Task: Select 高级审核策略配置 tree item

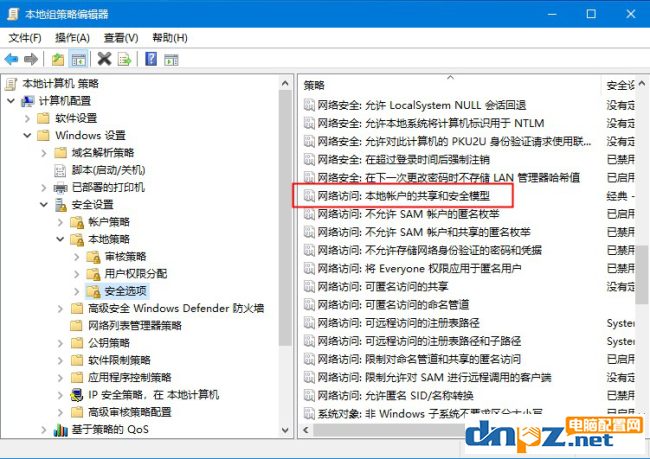Action: click(x=129, y=412)
